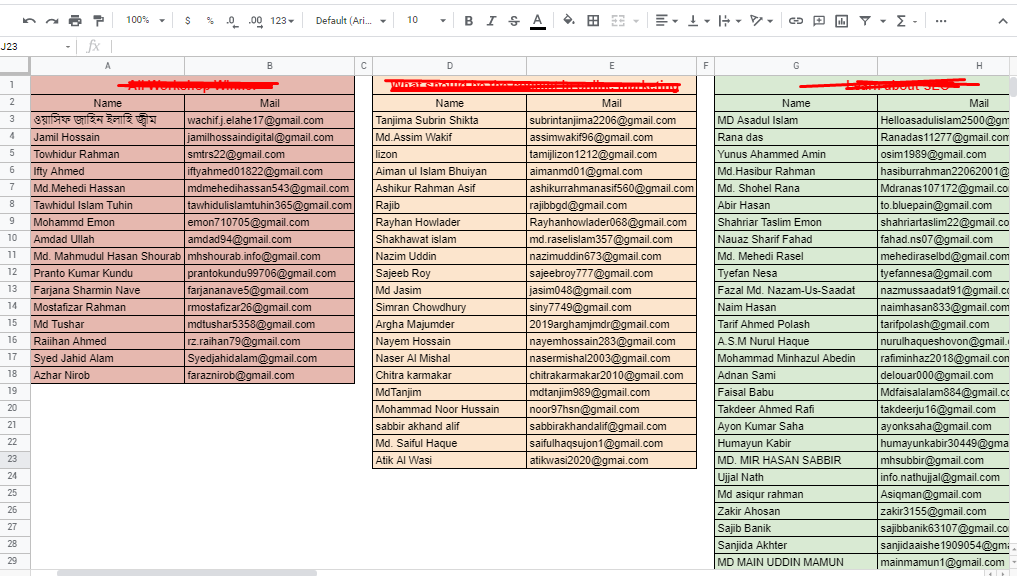This screenshot has height=576, width=1017.
Task: Click the Insert link icon
Action: click(796, 21)
